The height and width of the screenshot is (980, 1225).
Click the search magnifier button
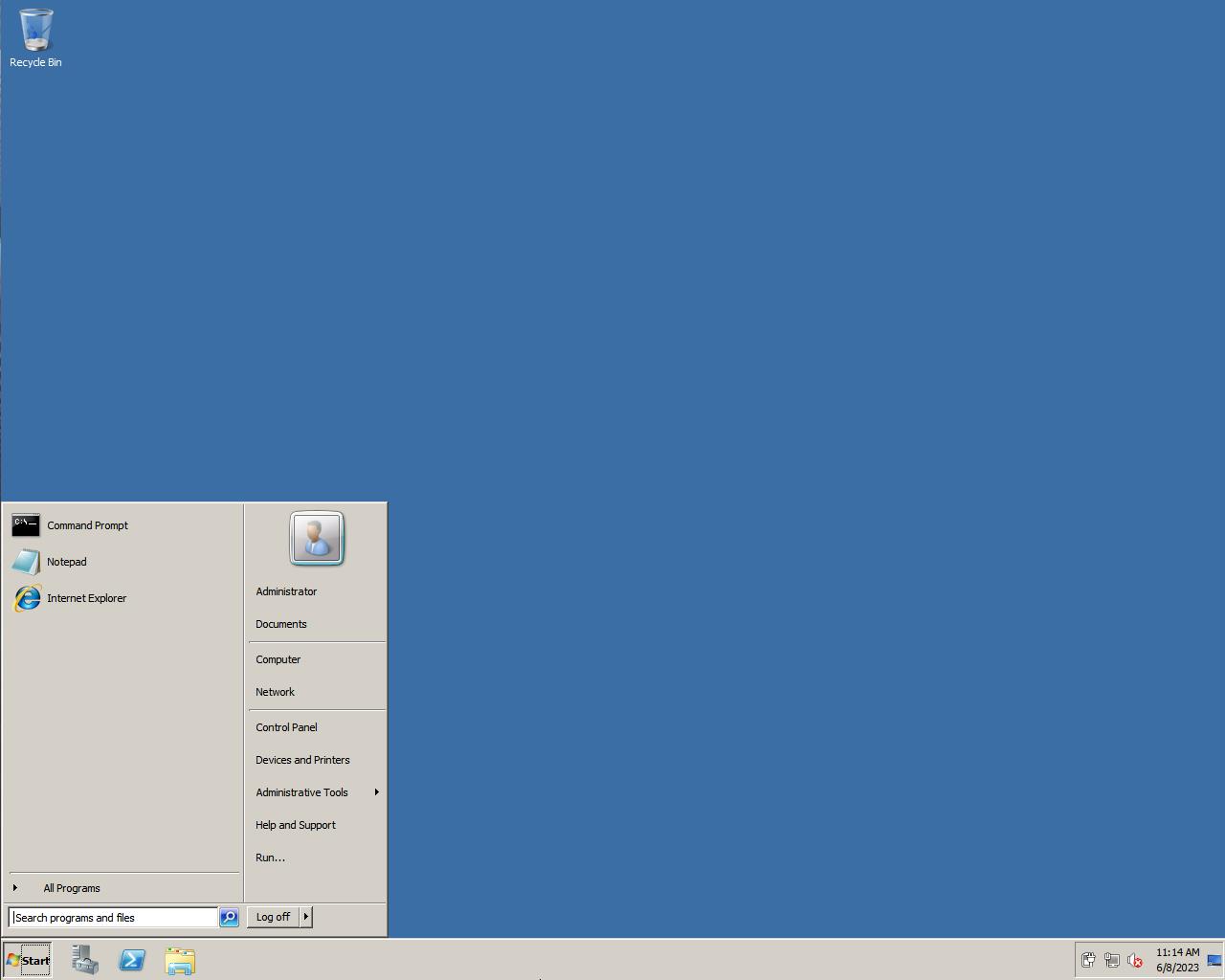[x=229, y=917]
